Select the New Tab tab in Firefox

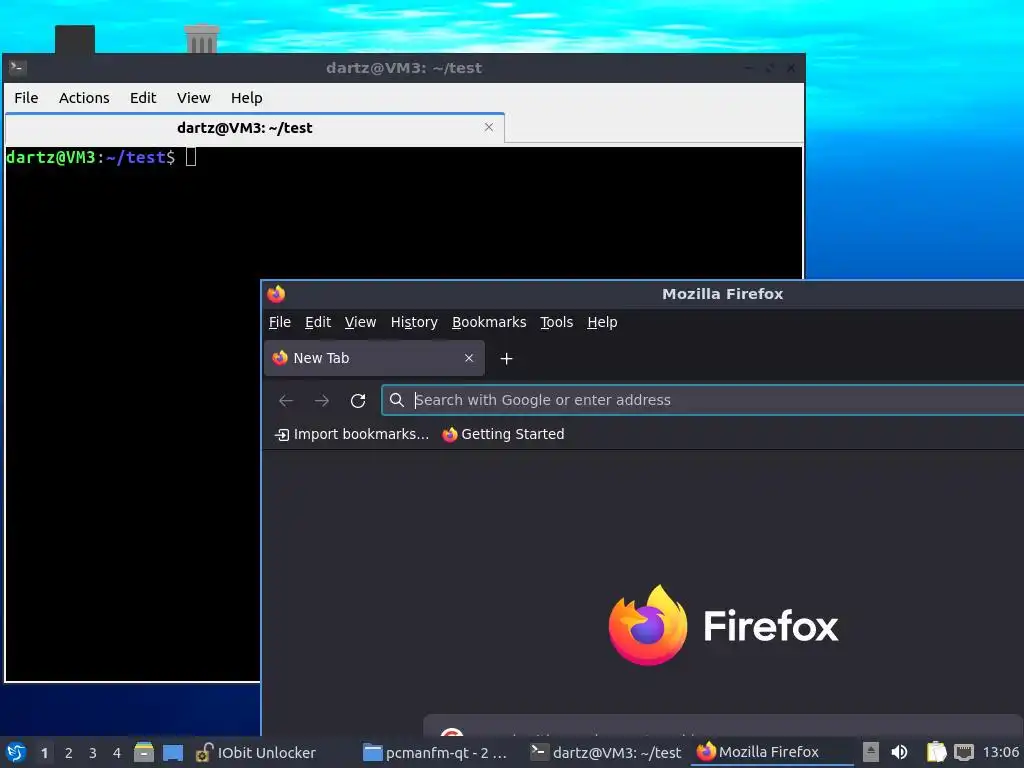[x=374, y=358]
